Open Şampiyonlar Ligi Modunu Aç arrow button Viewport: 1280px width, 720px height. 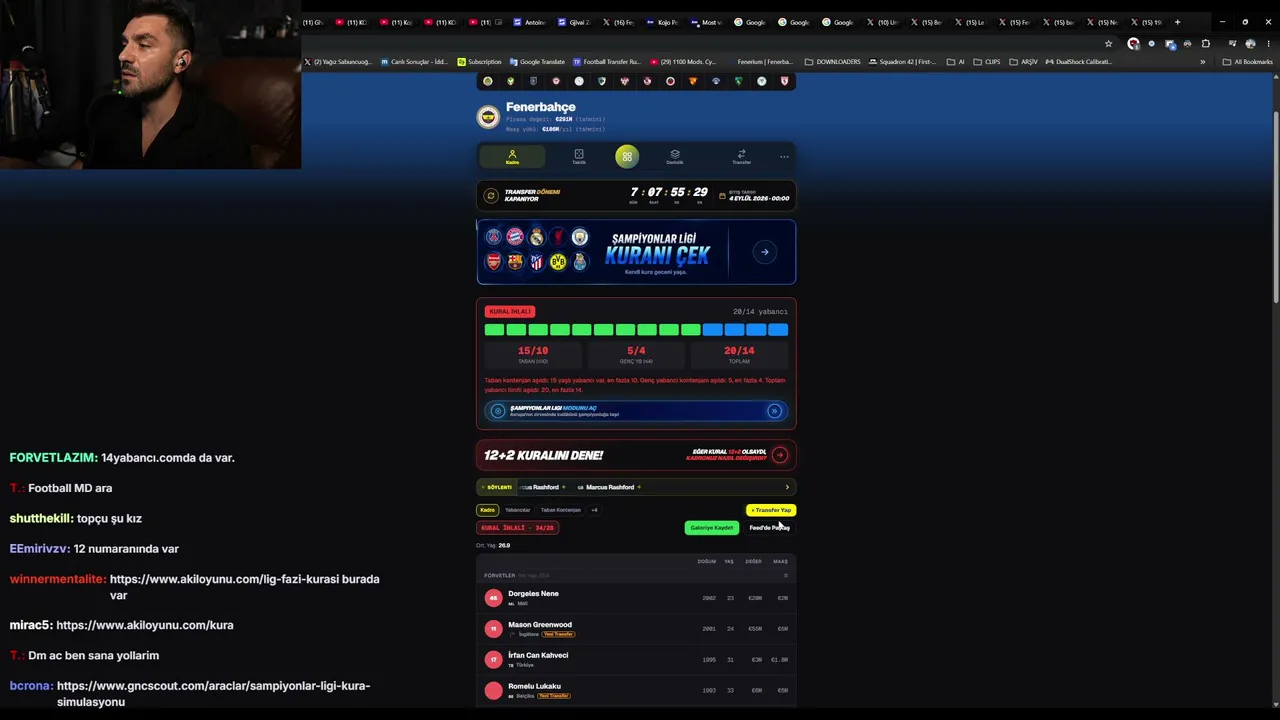pyautogui.click(x=774, y=411)
